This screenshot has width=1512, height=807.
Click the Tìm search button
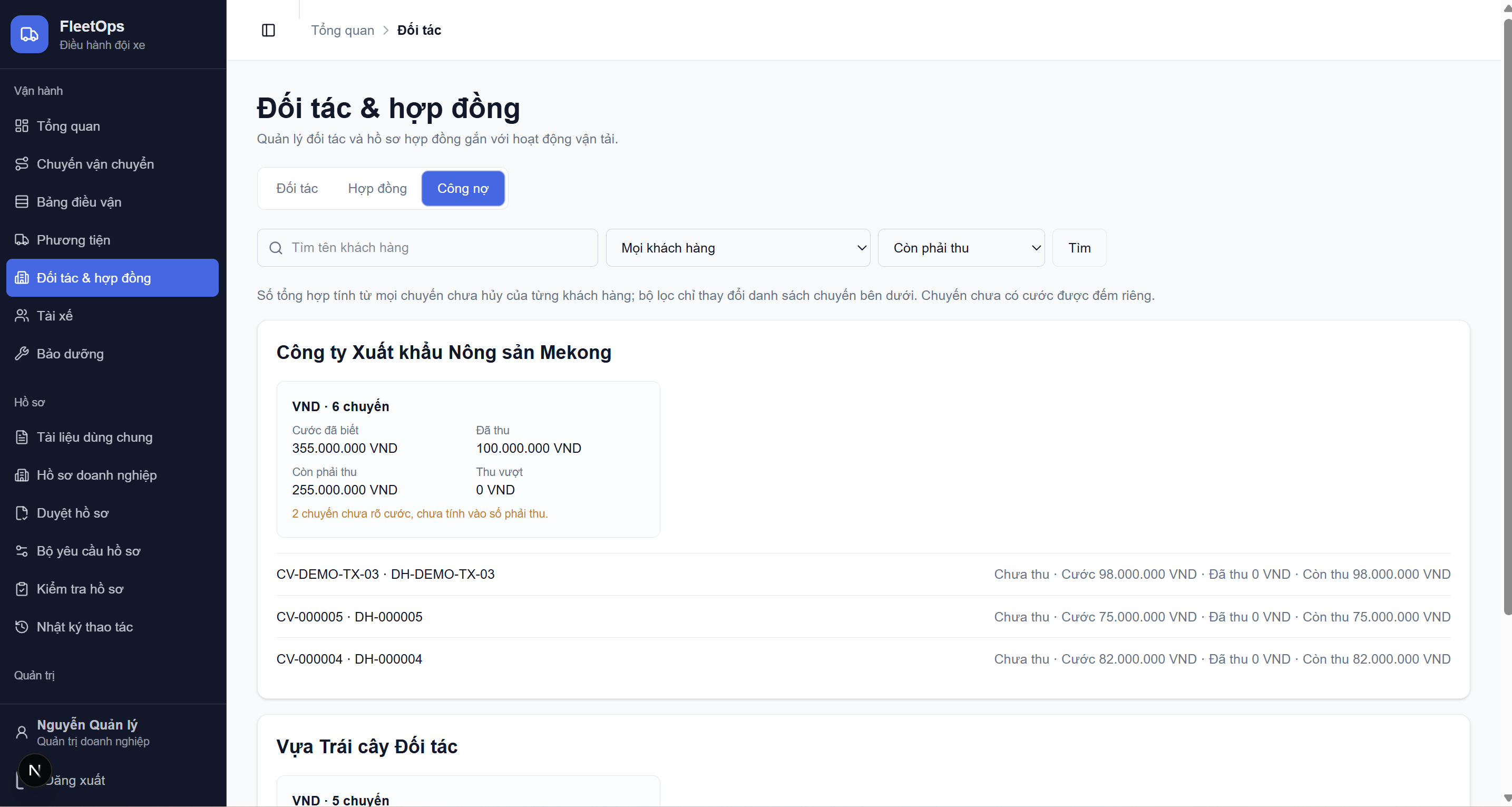[1079, 248]
